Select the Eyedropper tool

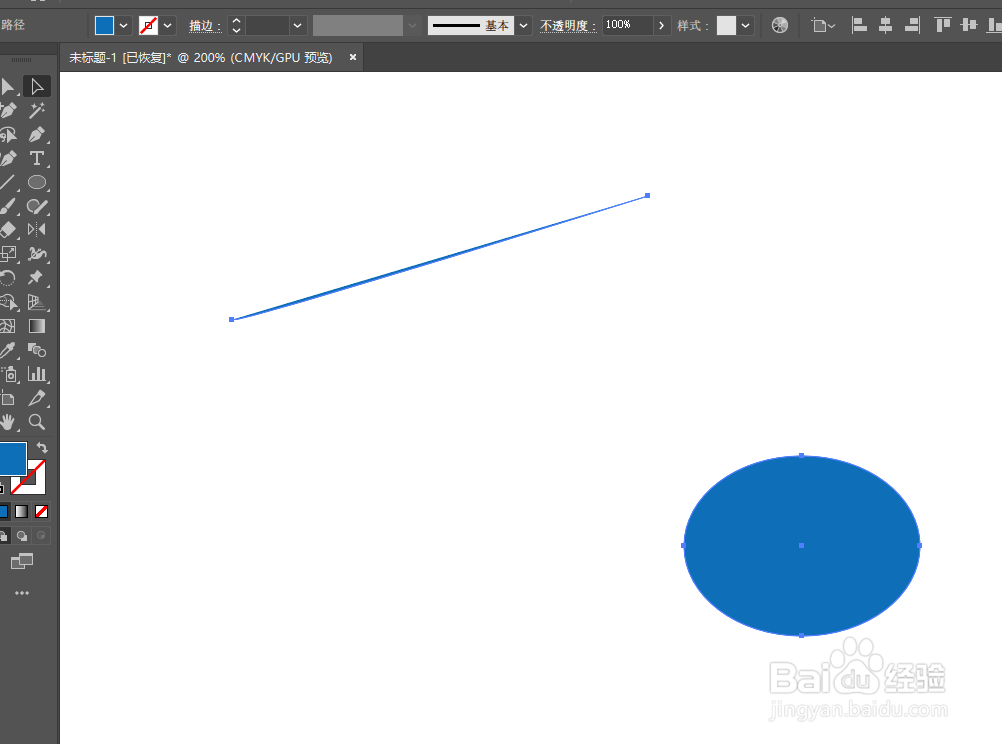(8, 350)
